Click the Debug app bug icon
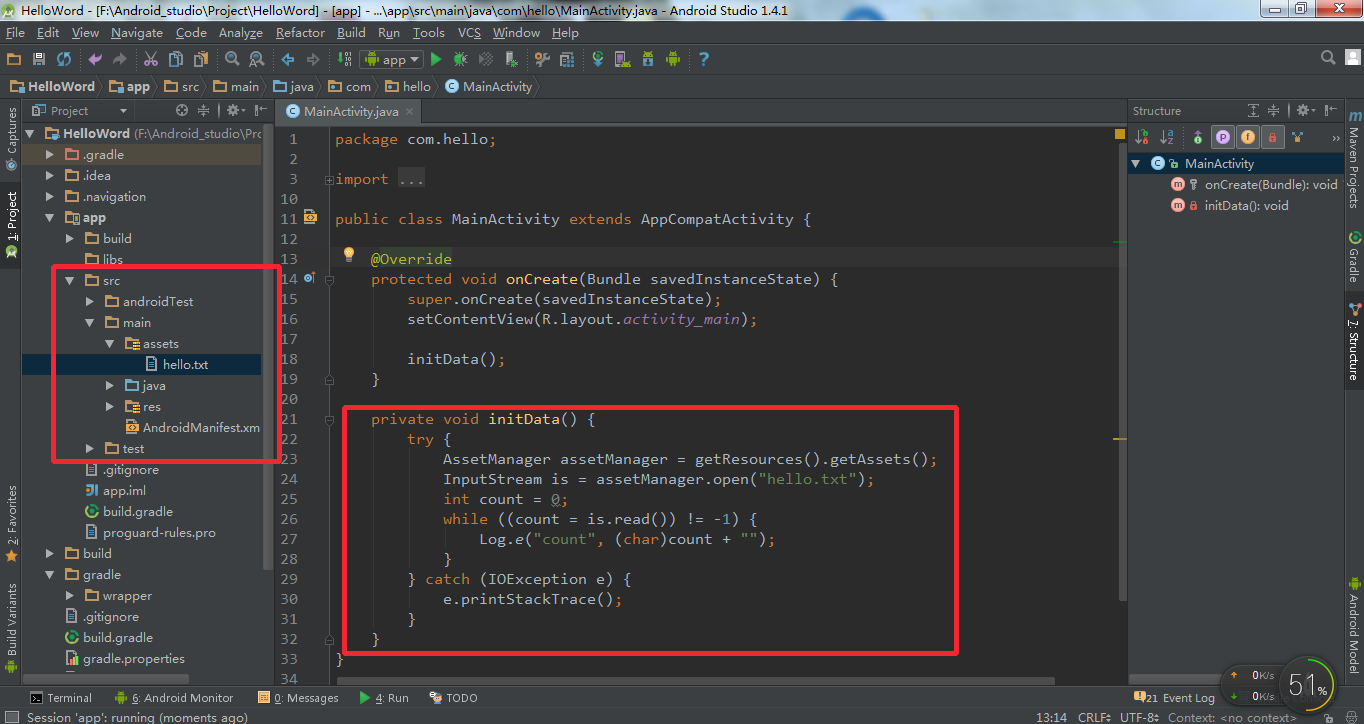This screenshot has width=1364, height=724. (x=460, y=59)
